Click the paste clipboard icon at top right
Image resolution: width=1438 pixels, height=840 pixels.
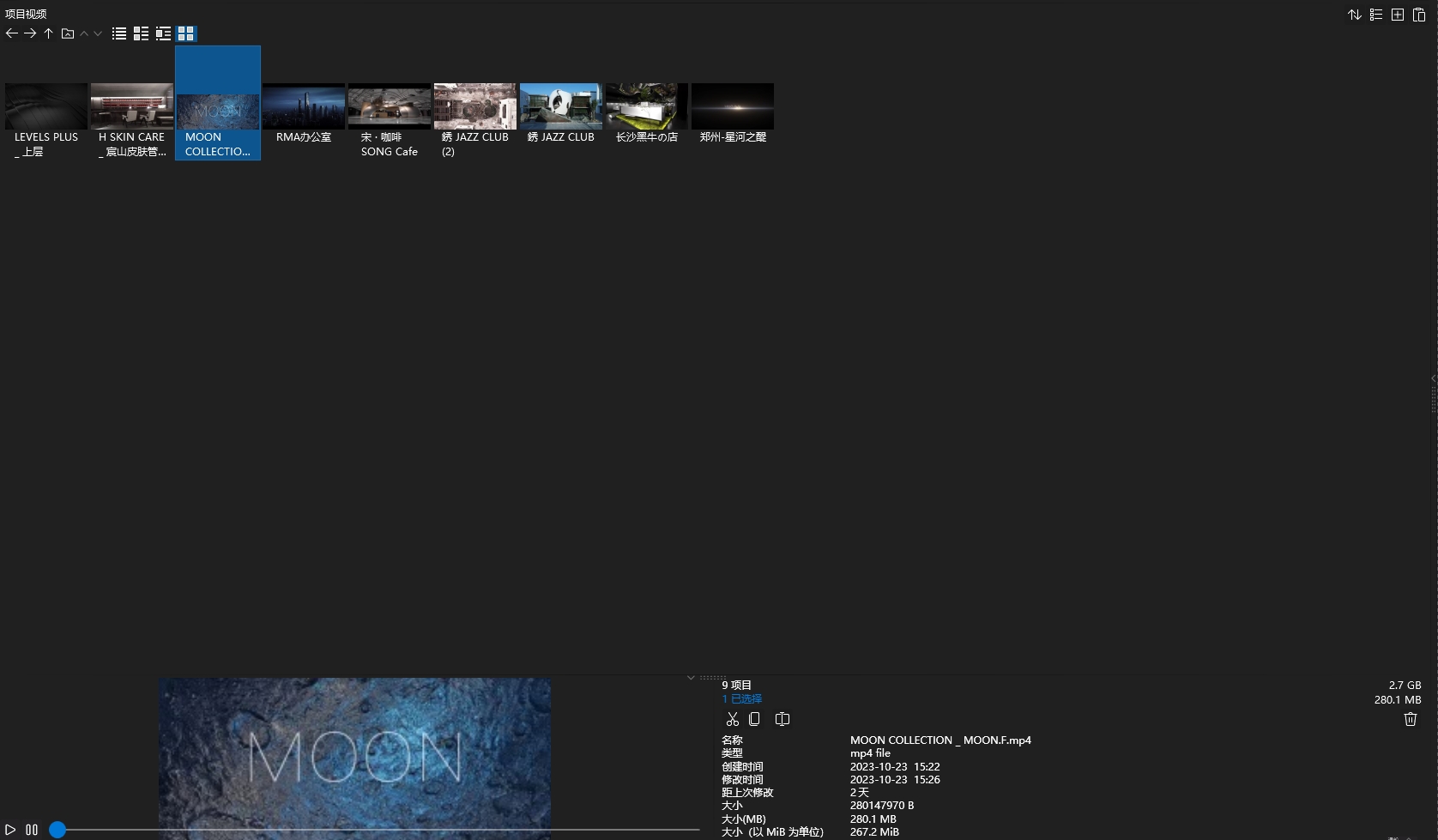pyautogui.click(x=1419, y=15)
